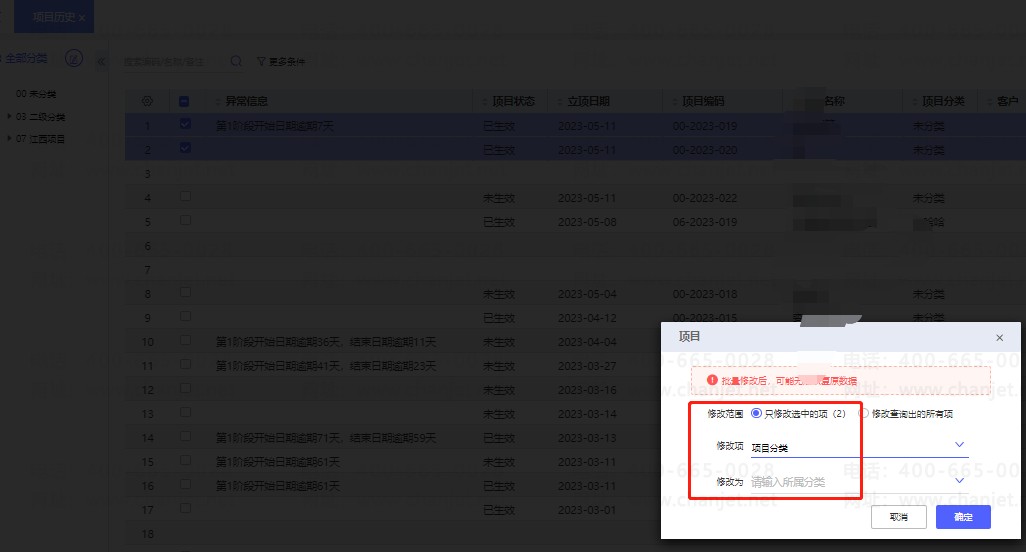Click date cell 2023-03-27
This screenshot has height=552, width=1026.
pyautogui.click(x=587, y=366)
